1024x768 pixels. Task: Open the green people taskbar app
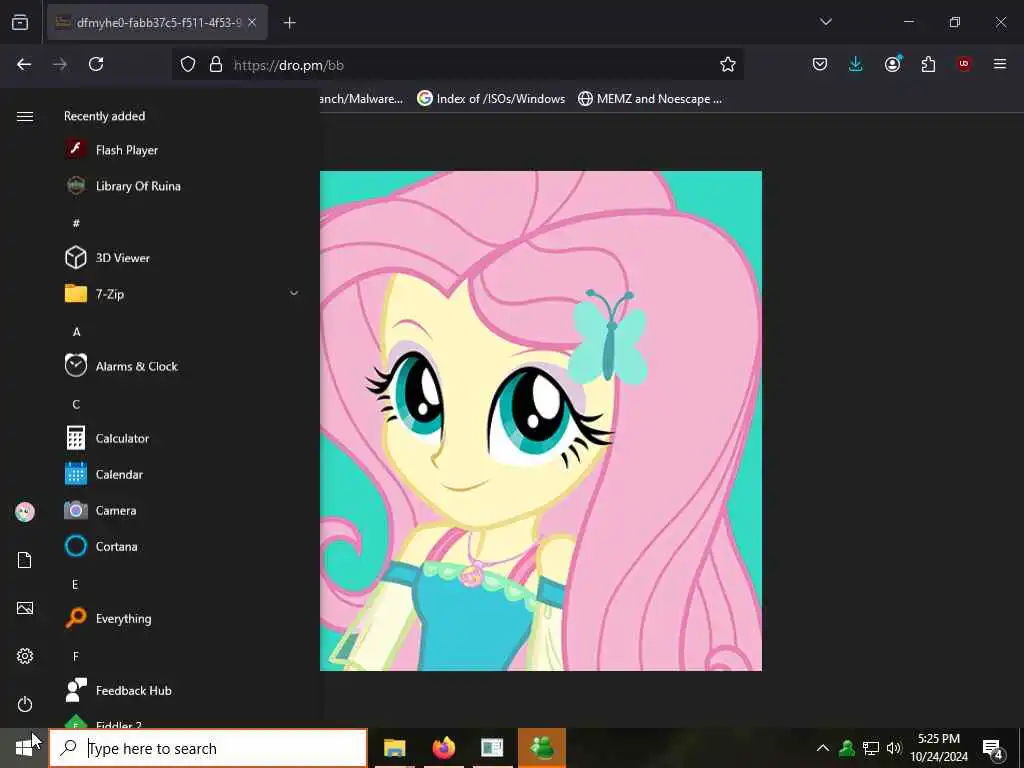(x=541, y=748)
